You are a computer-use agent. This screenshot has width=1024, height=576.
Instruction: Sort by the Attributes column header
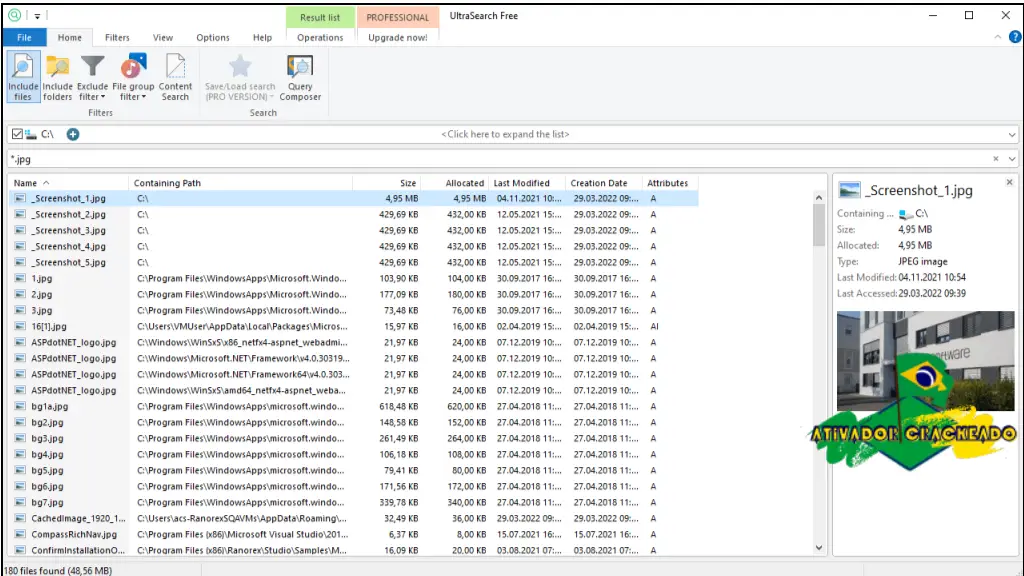coord(669,183)
